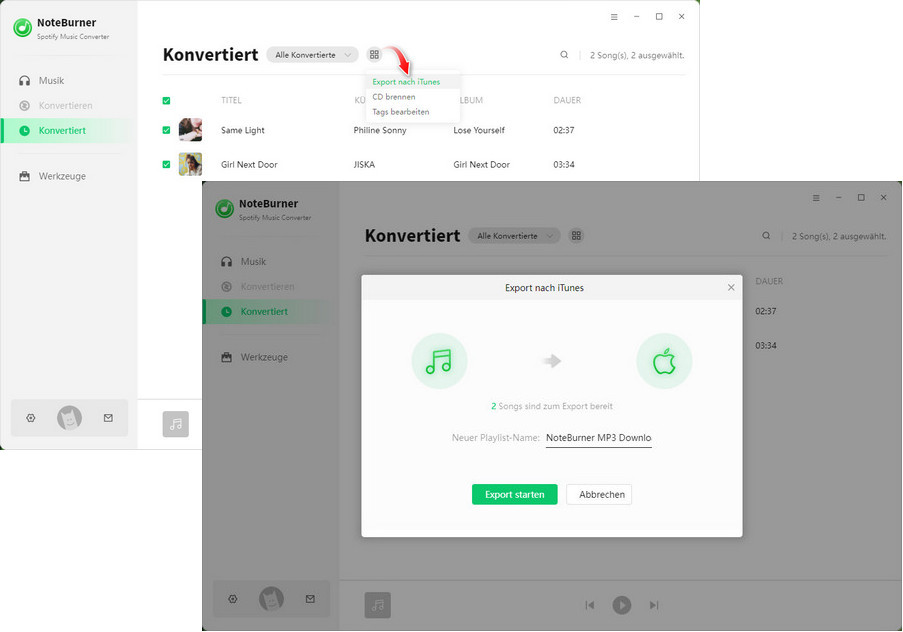Click album name Lose Yourself
The height and width of the screenshot is (632, 903).
tap(479, 130)
